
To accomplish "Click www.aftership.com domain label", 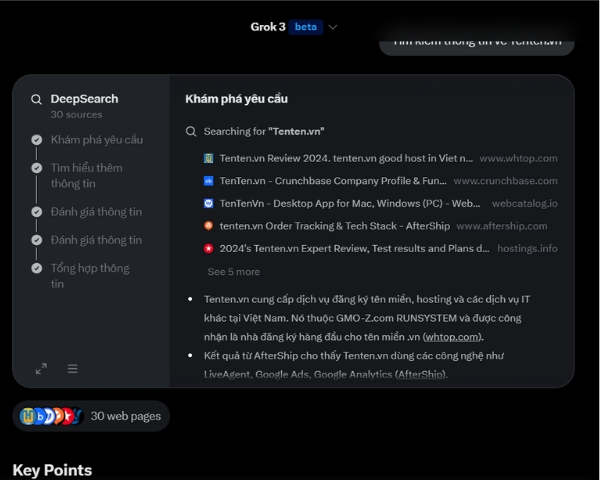I will (502, 226).
